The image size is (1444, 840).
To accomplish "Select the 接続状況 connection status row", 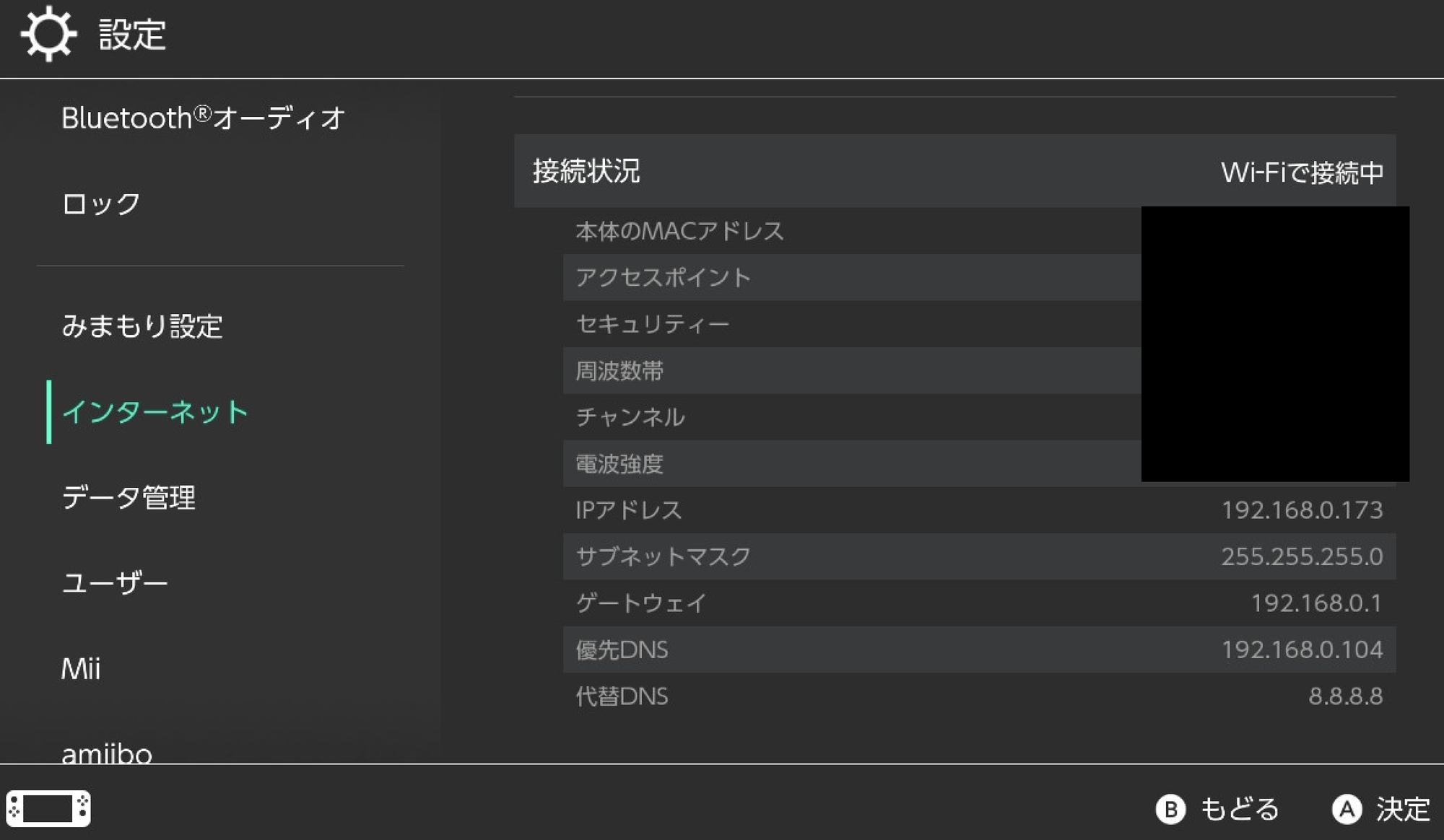I will click(954, 171).
